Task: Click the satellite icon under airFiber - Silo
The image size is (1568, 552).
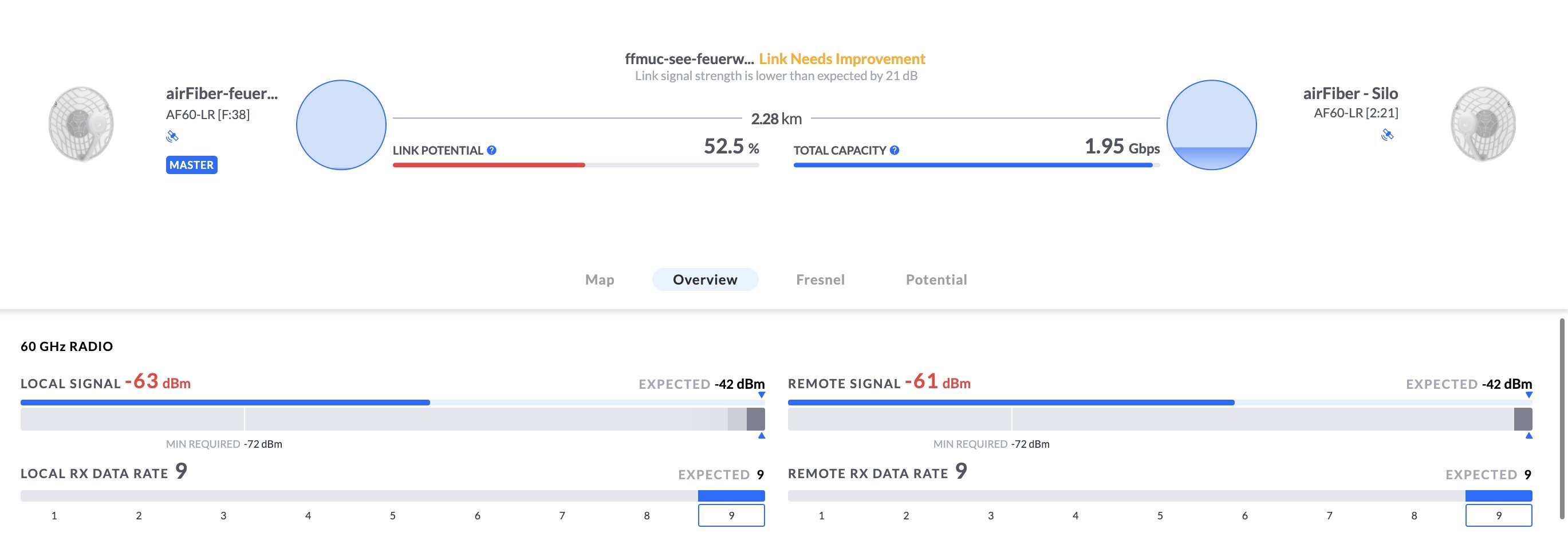Action: pos(1387,135)
